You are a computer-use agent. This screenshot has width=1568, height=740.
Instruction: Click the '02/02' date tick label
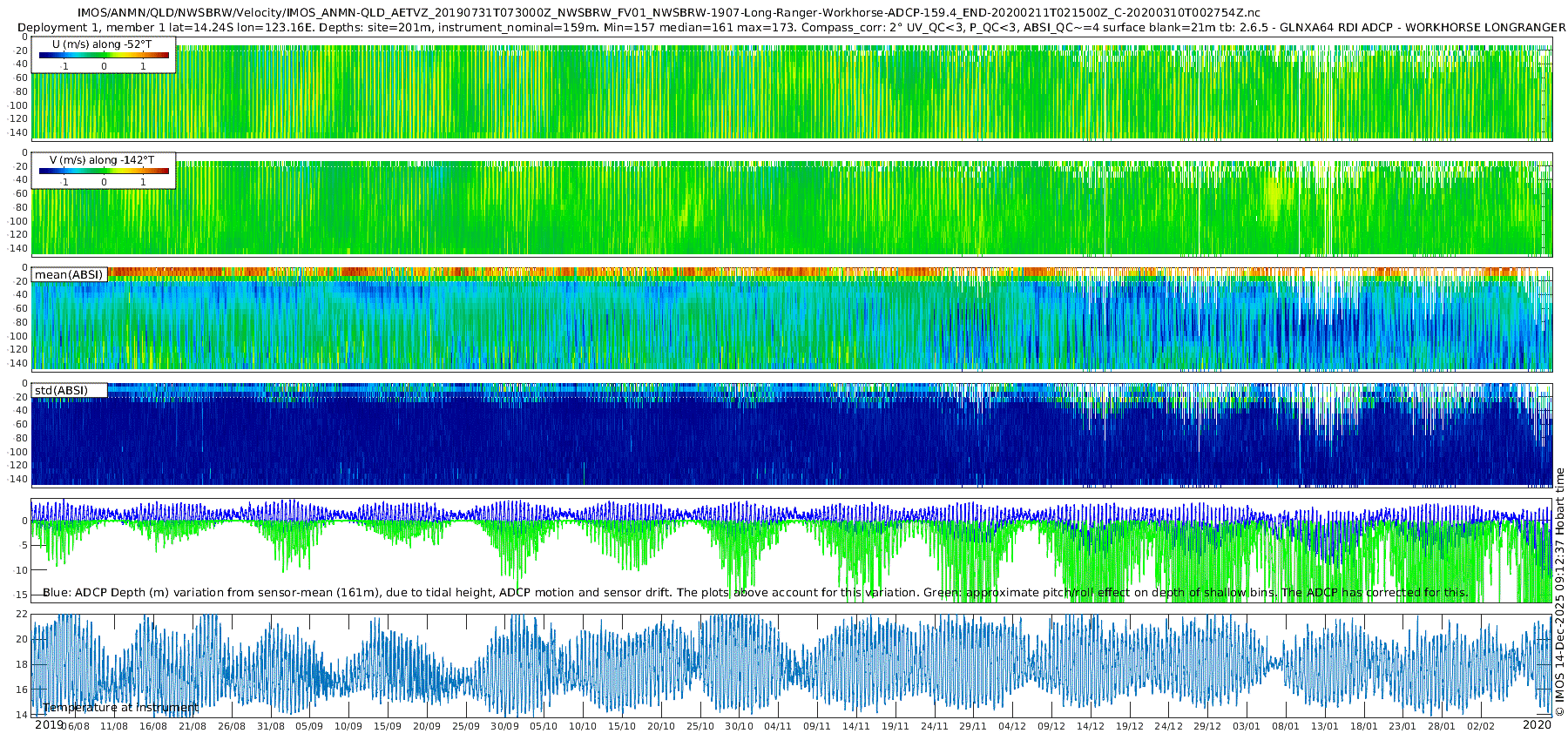1481,726
